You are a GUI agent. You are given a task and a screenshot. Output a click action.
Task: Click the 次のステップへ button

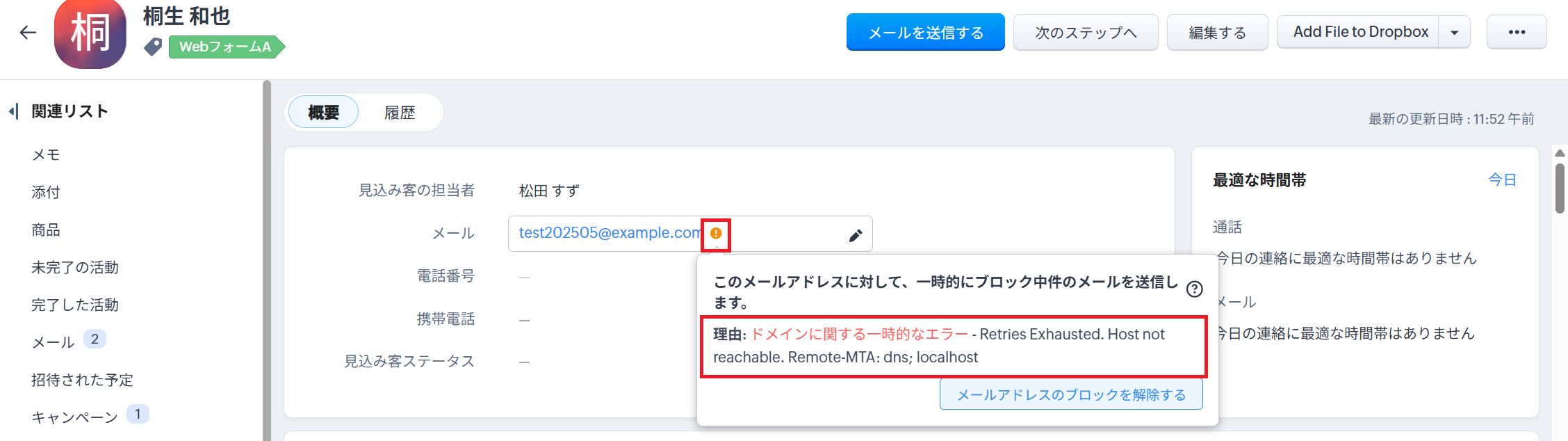coord(1085,33)
